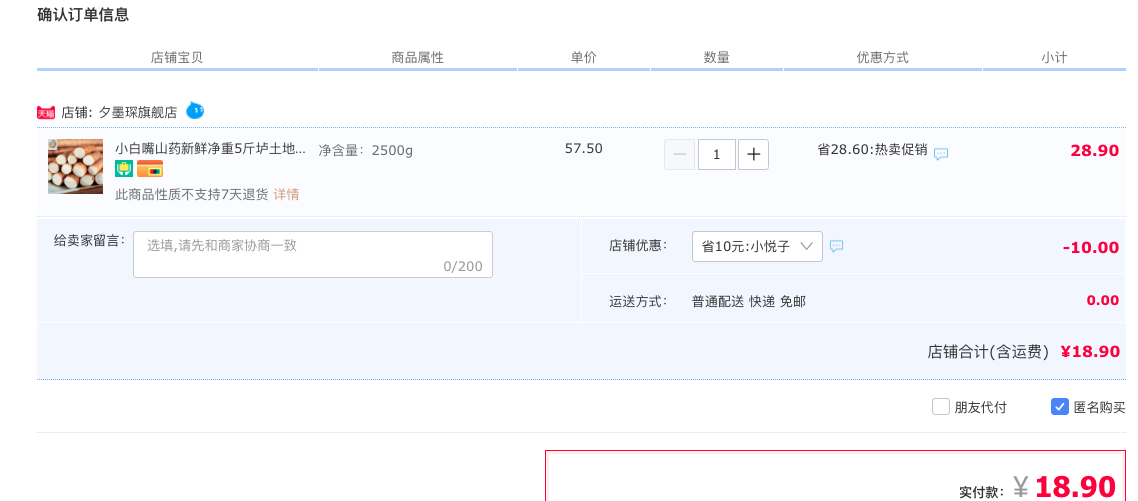Click the 此商品性质不支持7天退货 notice
The height and width of the screenshot is (501, 1138).
pos(192,195)
